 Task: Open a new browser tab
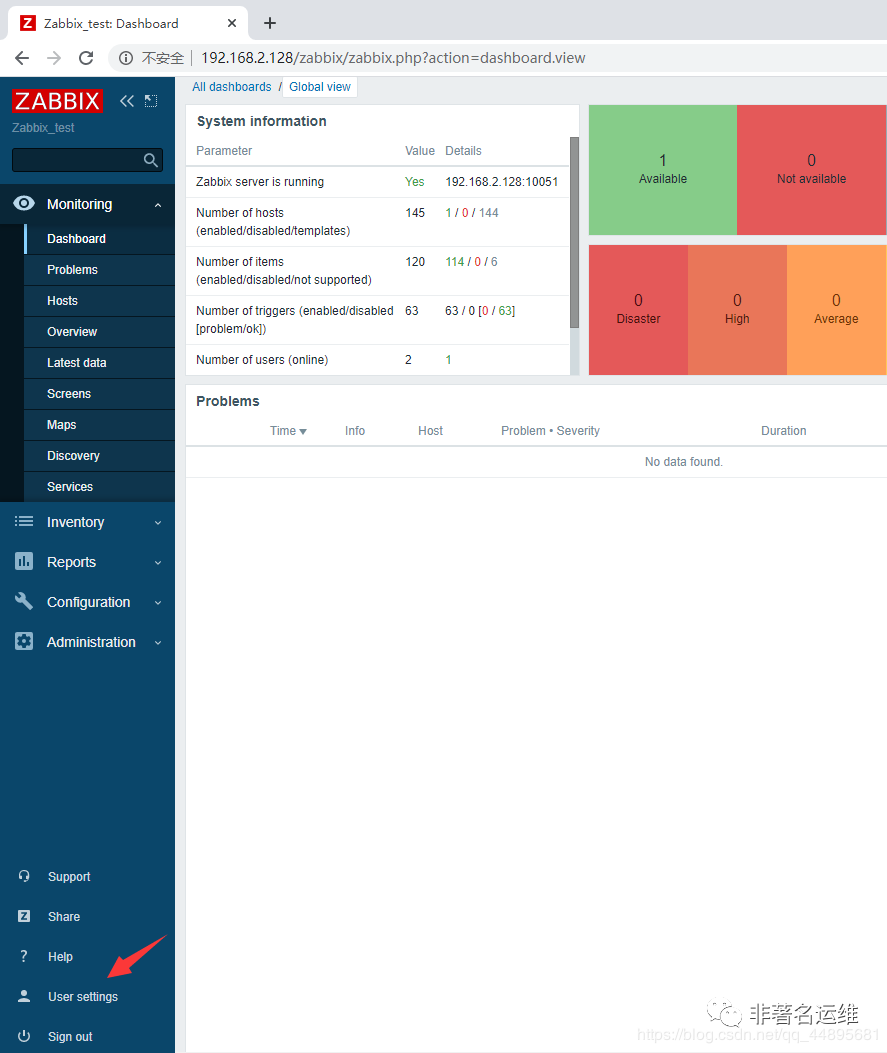pos(270,23)
